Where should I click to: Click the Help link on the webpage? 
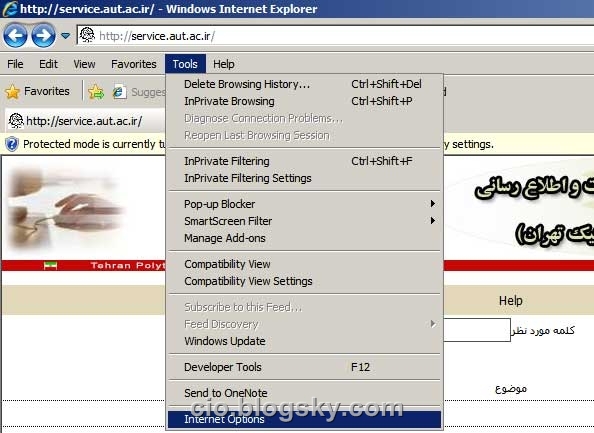pyautogui.click(x=511, y=301)
